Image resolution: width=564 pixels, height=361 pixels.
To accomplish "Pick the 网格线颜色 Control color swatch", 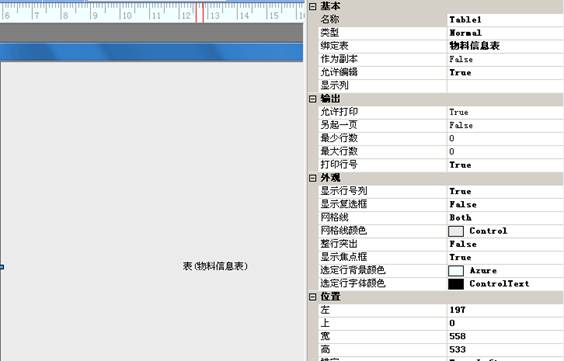I will click(456, 231).
